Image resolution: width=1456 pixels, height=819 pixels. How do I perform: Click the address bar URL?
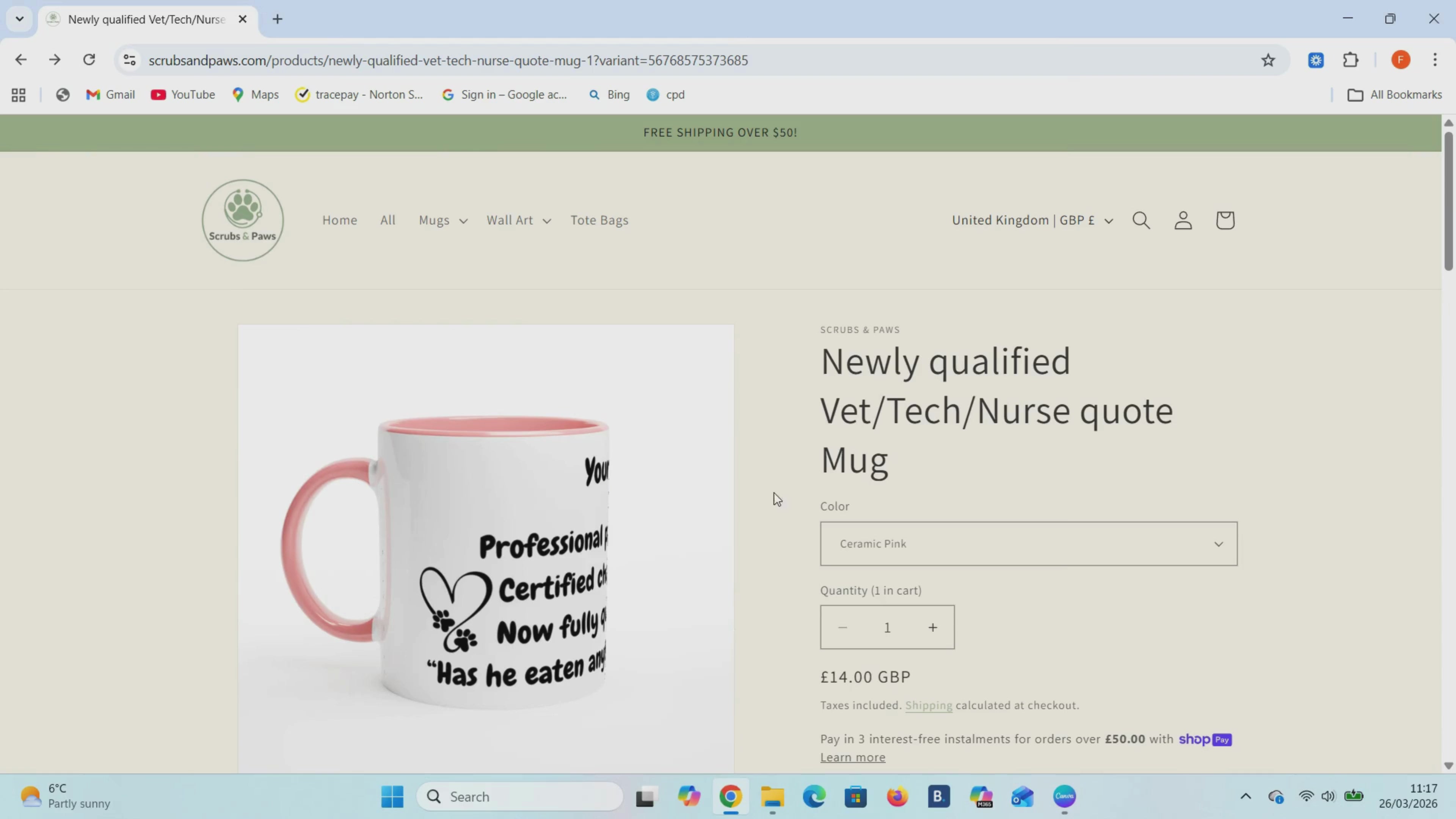coord(448,60)
